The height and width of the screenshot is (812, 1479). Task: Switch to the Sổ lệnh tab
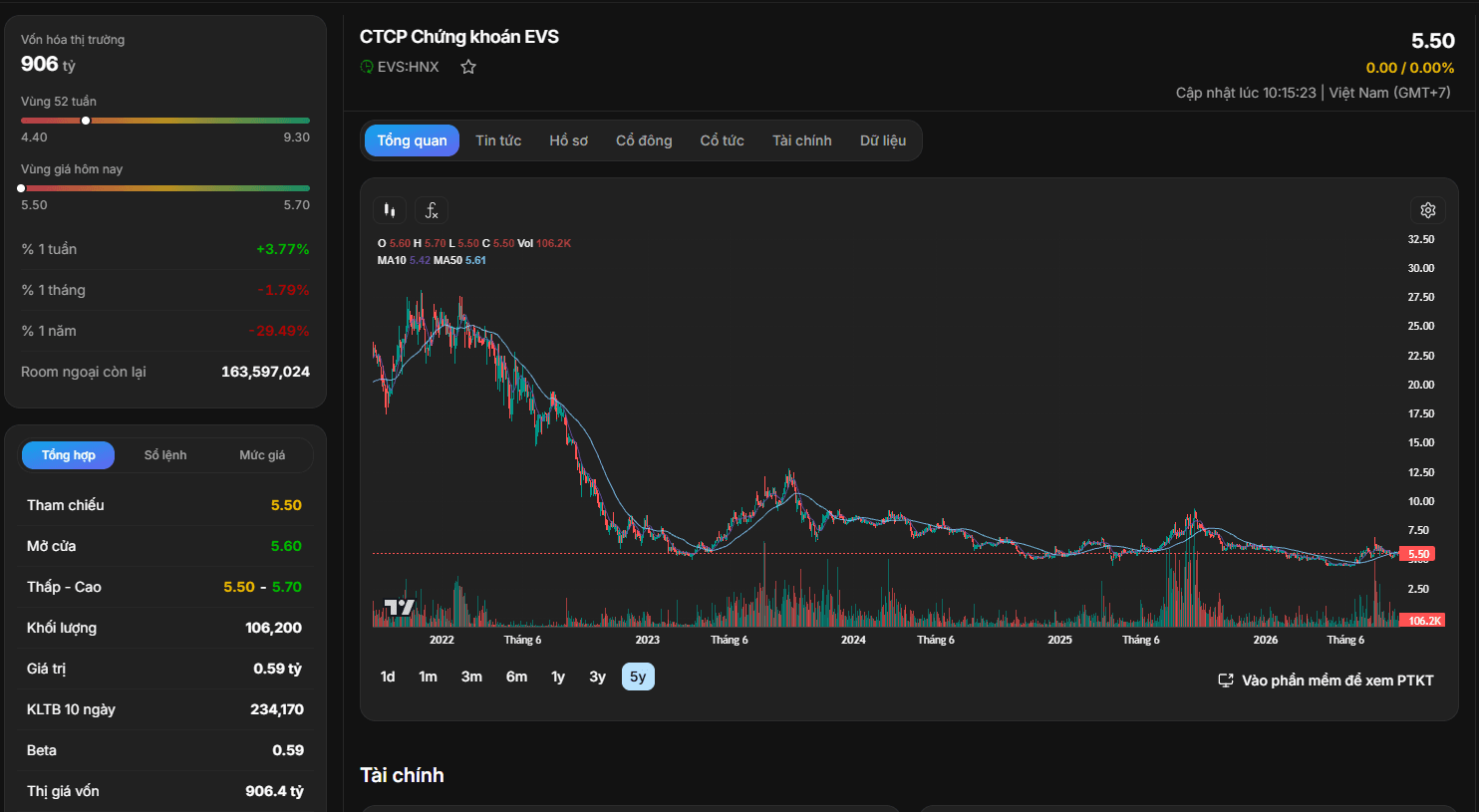click(x=165, y=455)
